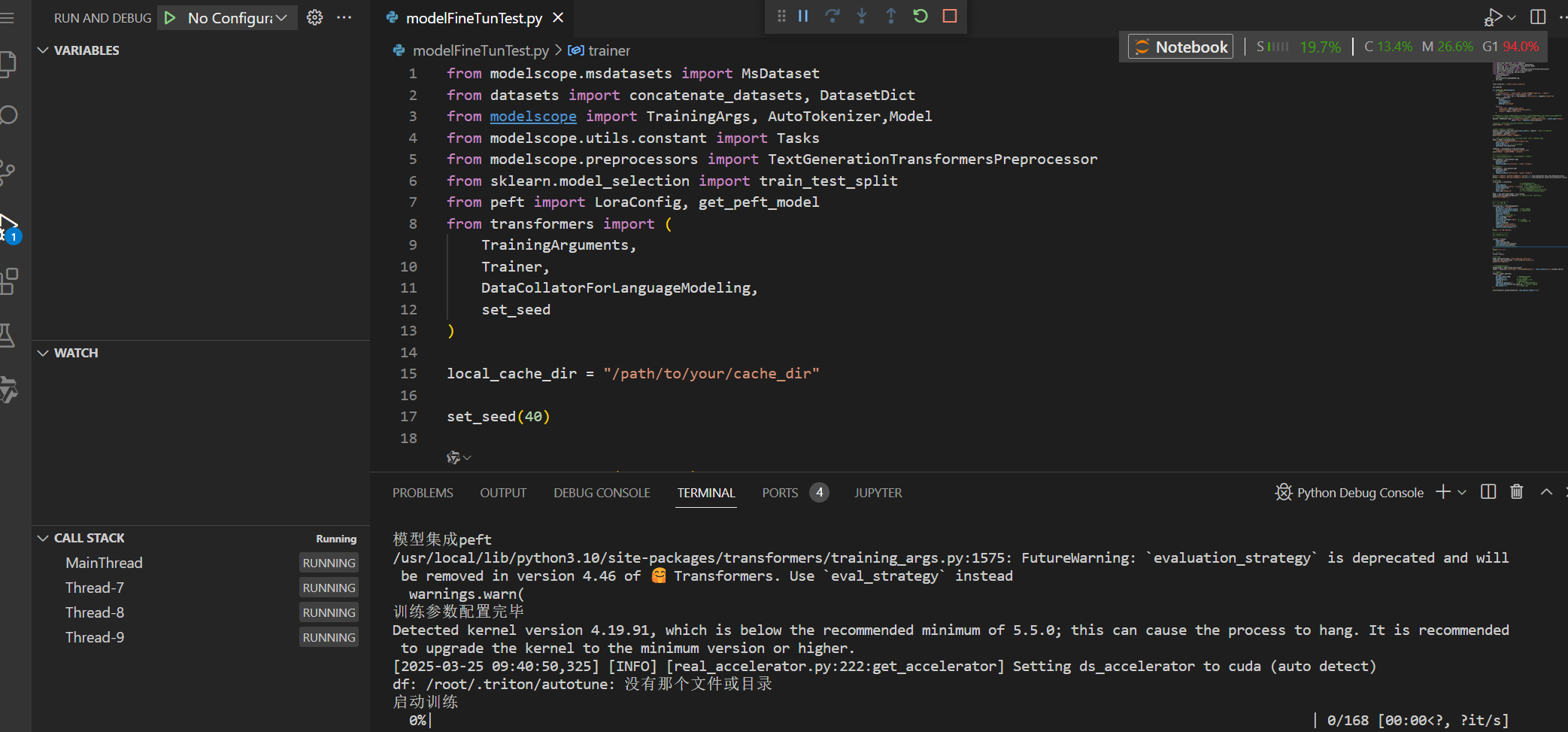Switch to the Debug Console tab
The width and height of the screenshot is (1568, 732).
pyautogui.click(x=602, y=493)
